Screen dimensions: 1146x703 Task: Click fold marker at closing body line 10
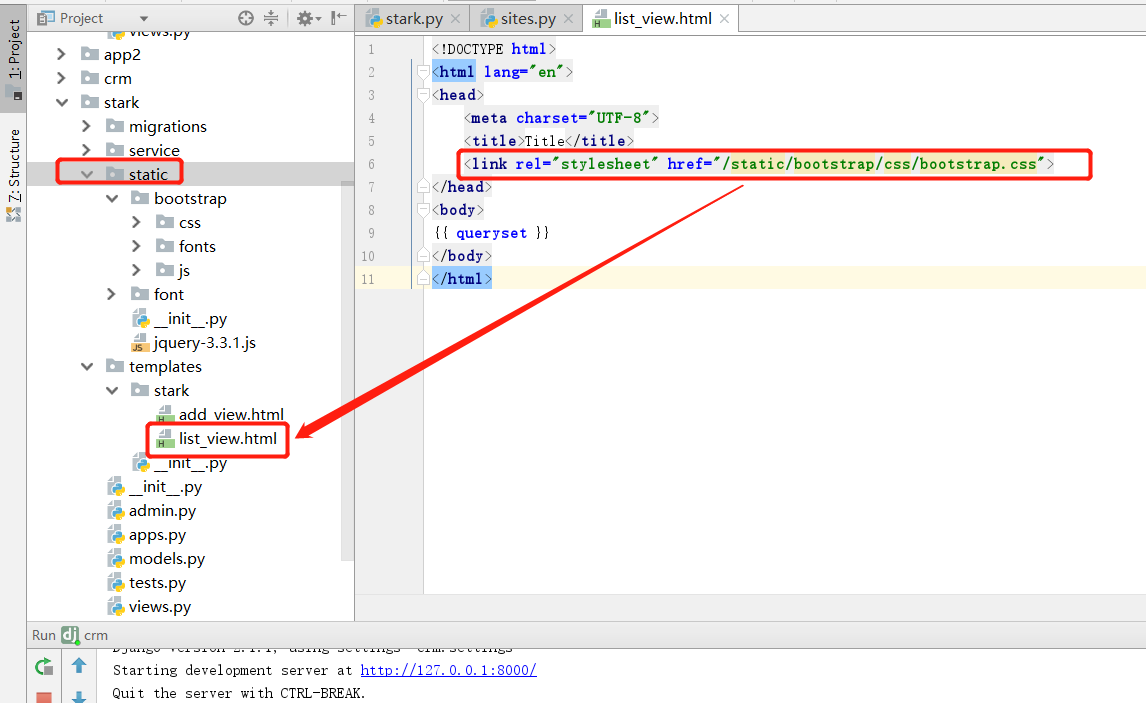pos(422,256)
